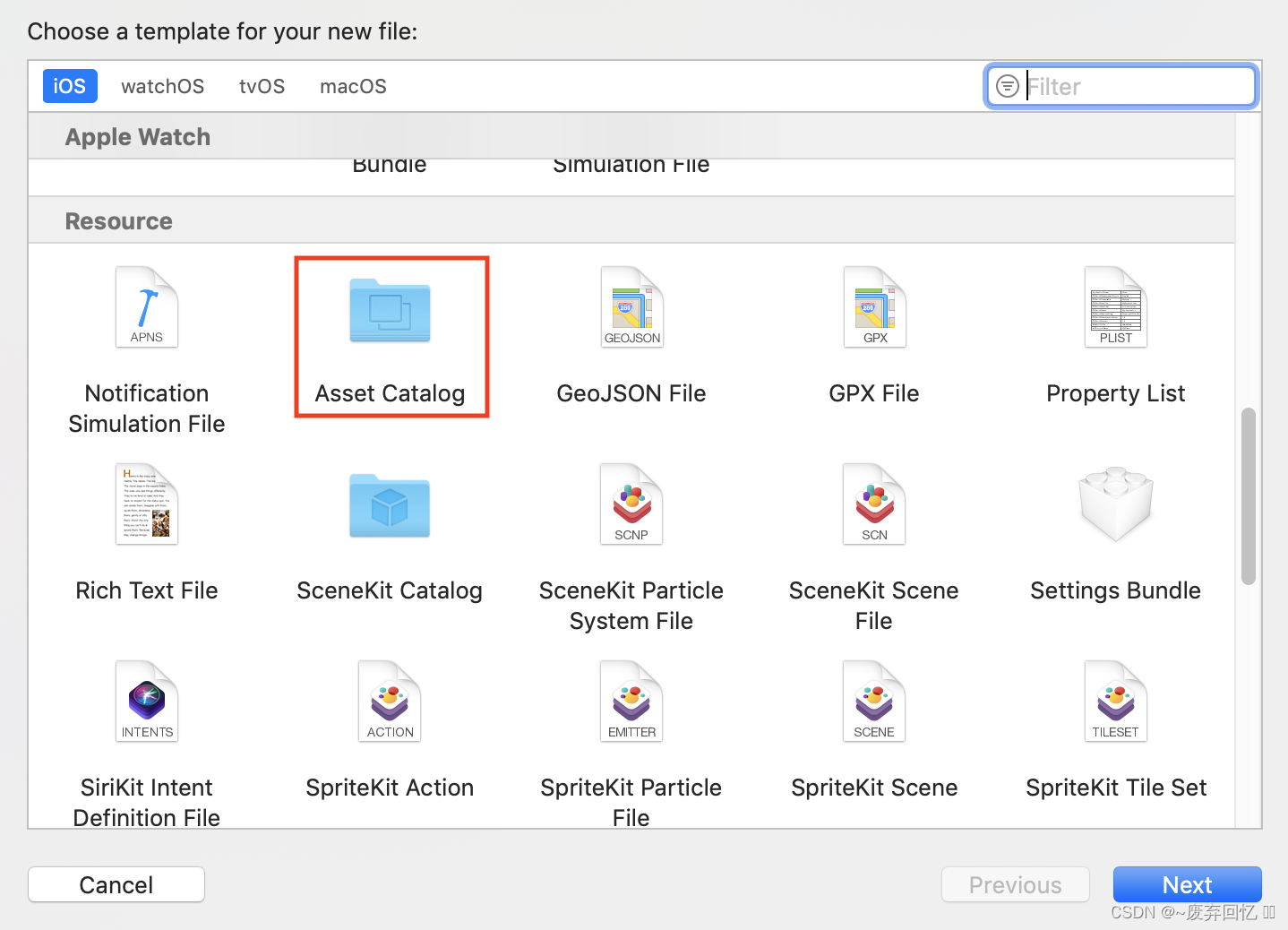This screenshot has height=930, width=1288.
Task: Click the "Apple Watch" section header
Action: pos(138,137)
